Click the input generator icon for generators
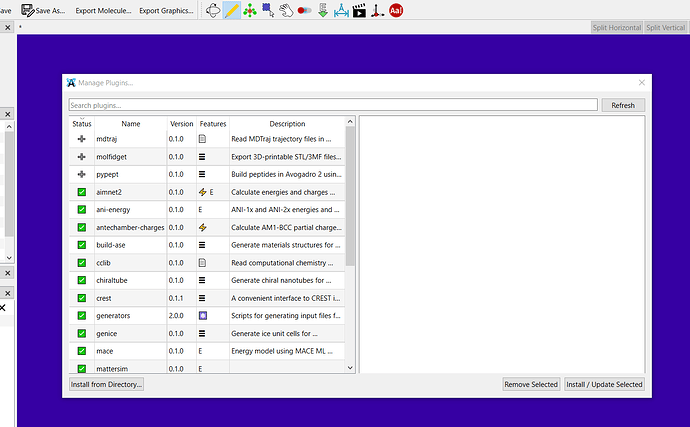The width and height of the screenshot is (690, 427). tap(202, 316)
